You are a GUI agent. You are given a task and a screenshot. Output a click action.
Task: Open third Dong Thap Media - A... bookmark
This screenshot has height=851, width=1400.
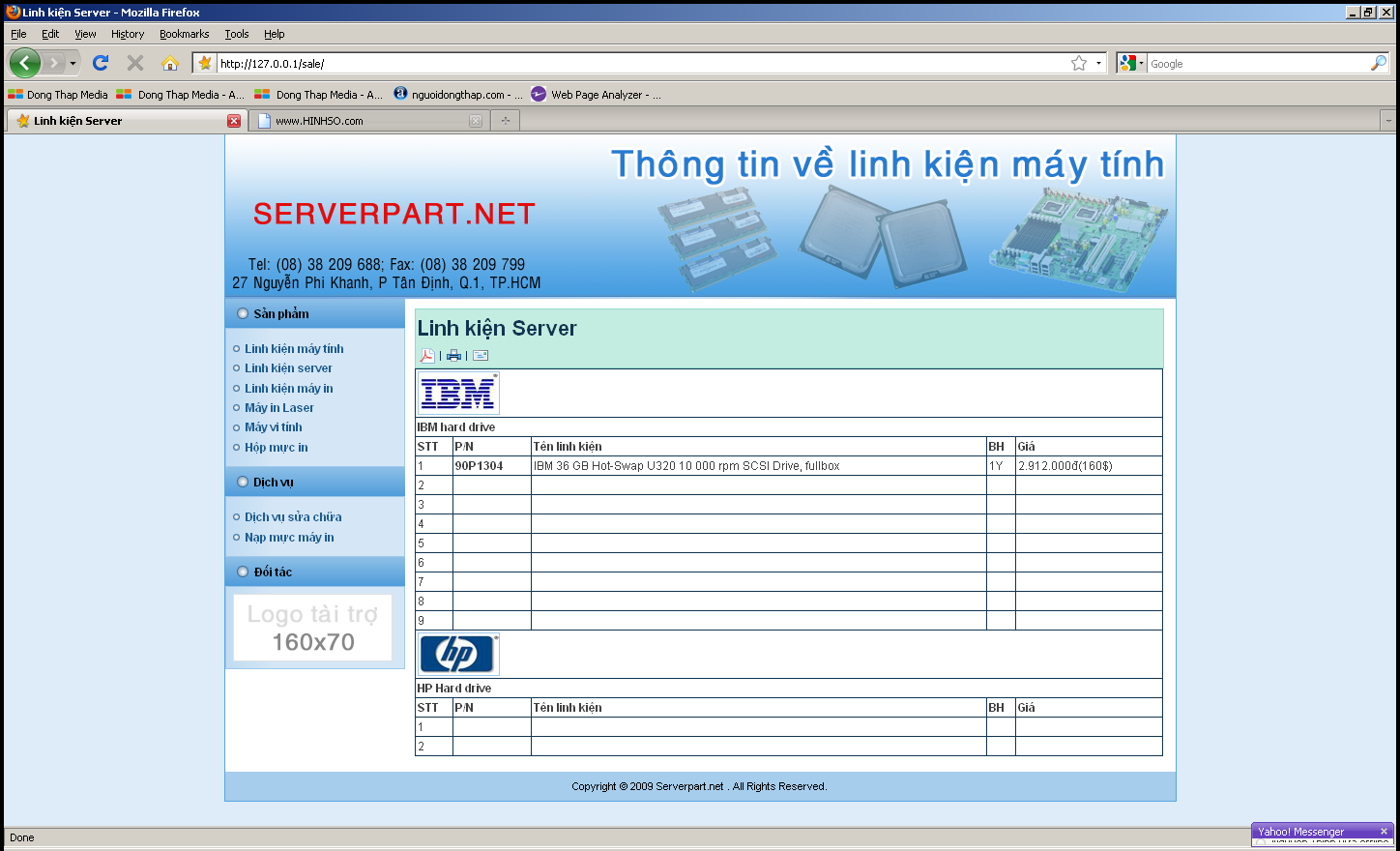pyautogui.click(x=318, y=95)
